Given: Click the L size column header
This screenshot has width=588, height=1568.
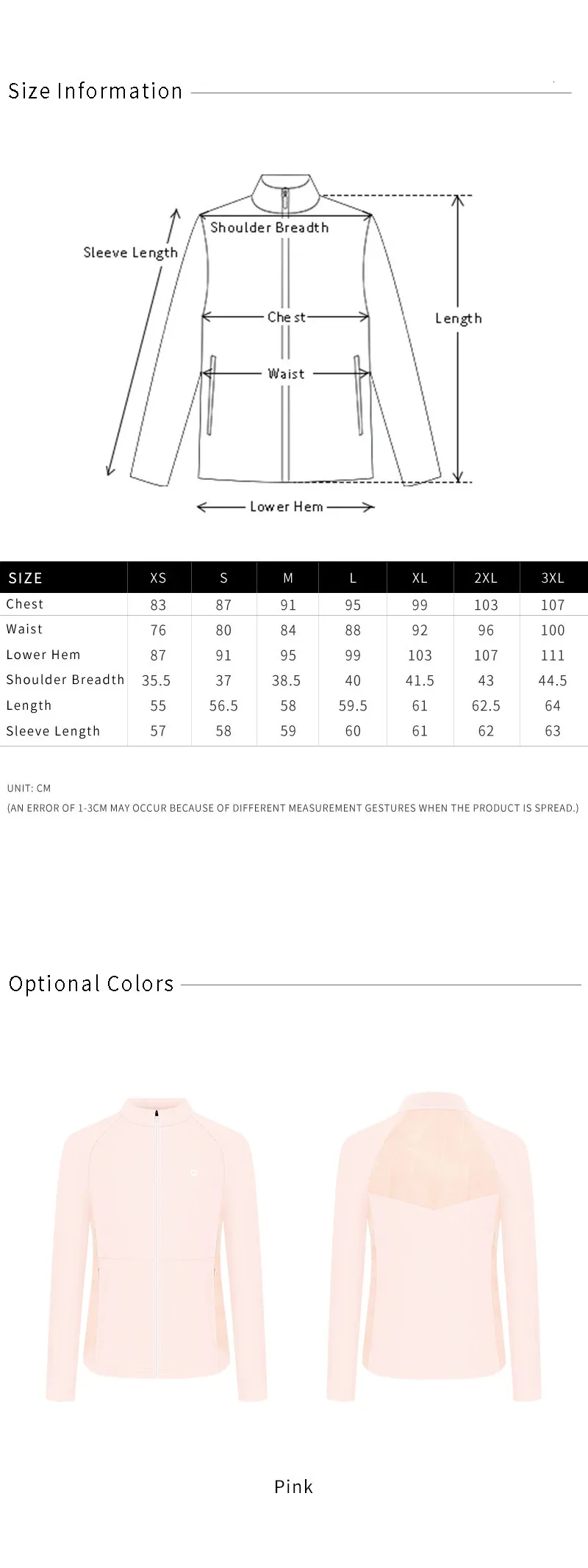Looking at the screenshot, I should pyautogui.click(x=353, y=578).
